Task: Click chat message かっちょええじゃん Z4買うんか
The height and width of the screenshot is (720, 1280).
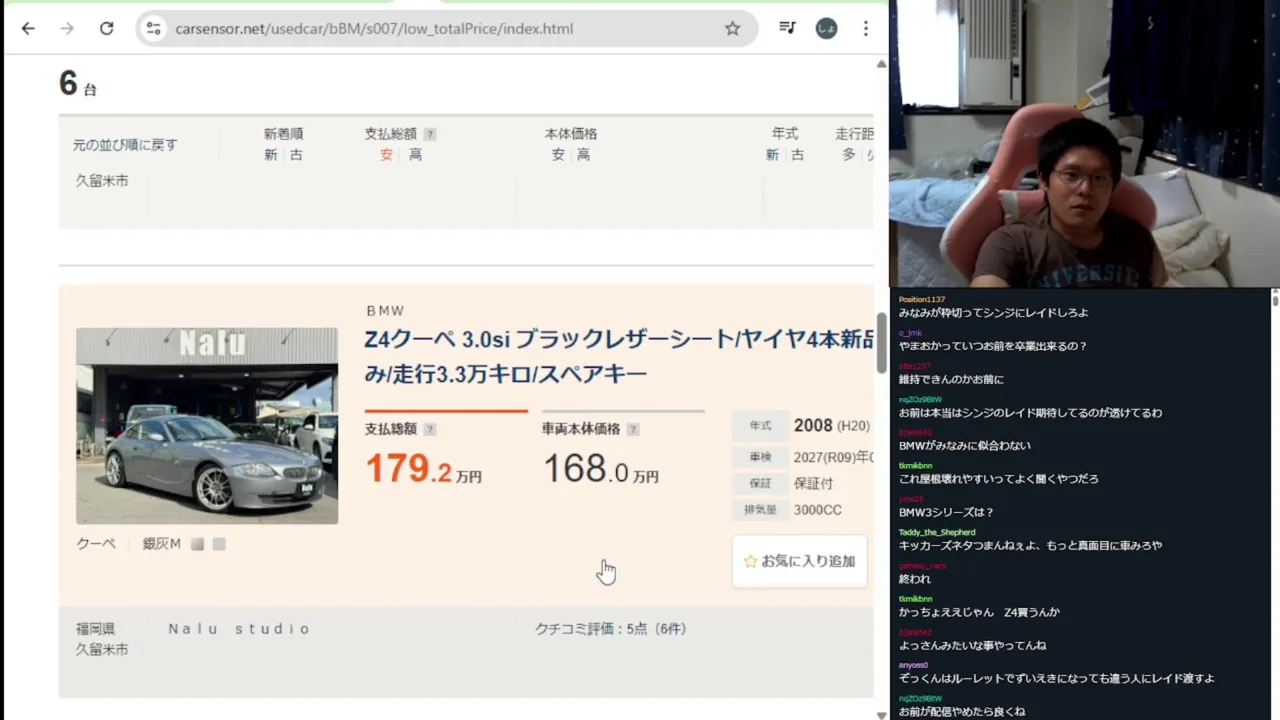Action: coord(979,612)
